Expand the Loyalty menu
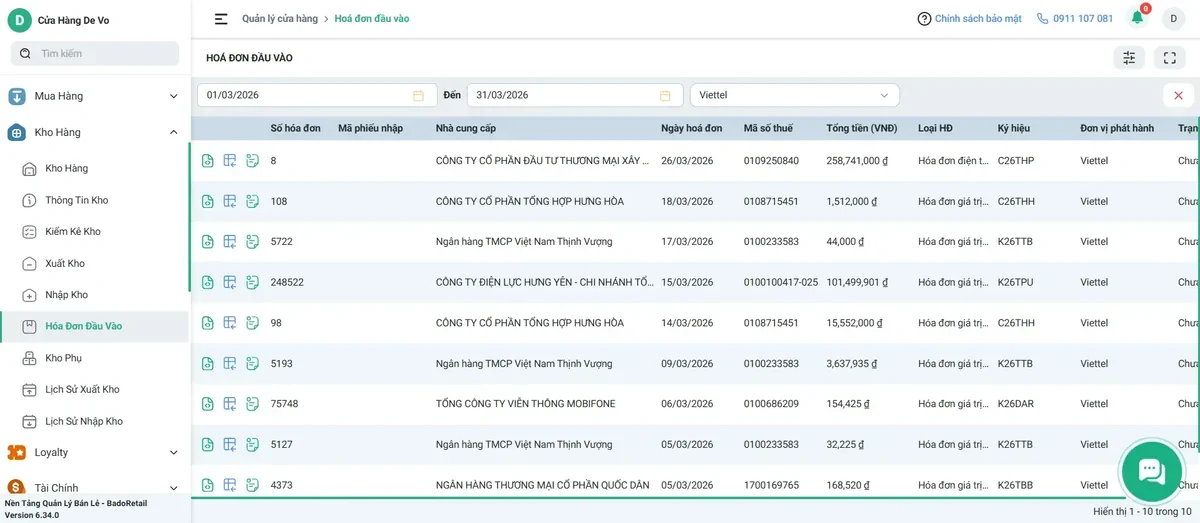 click(95, 452)
